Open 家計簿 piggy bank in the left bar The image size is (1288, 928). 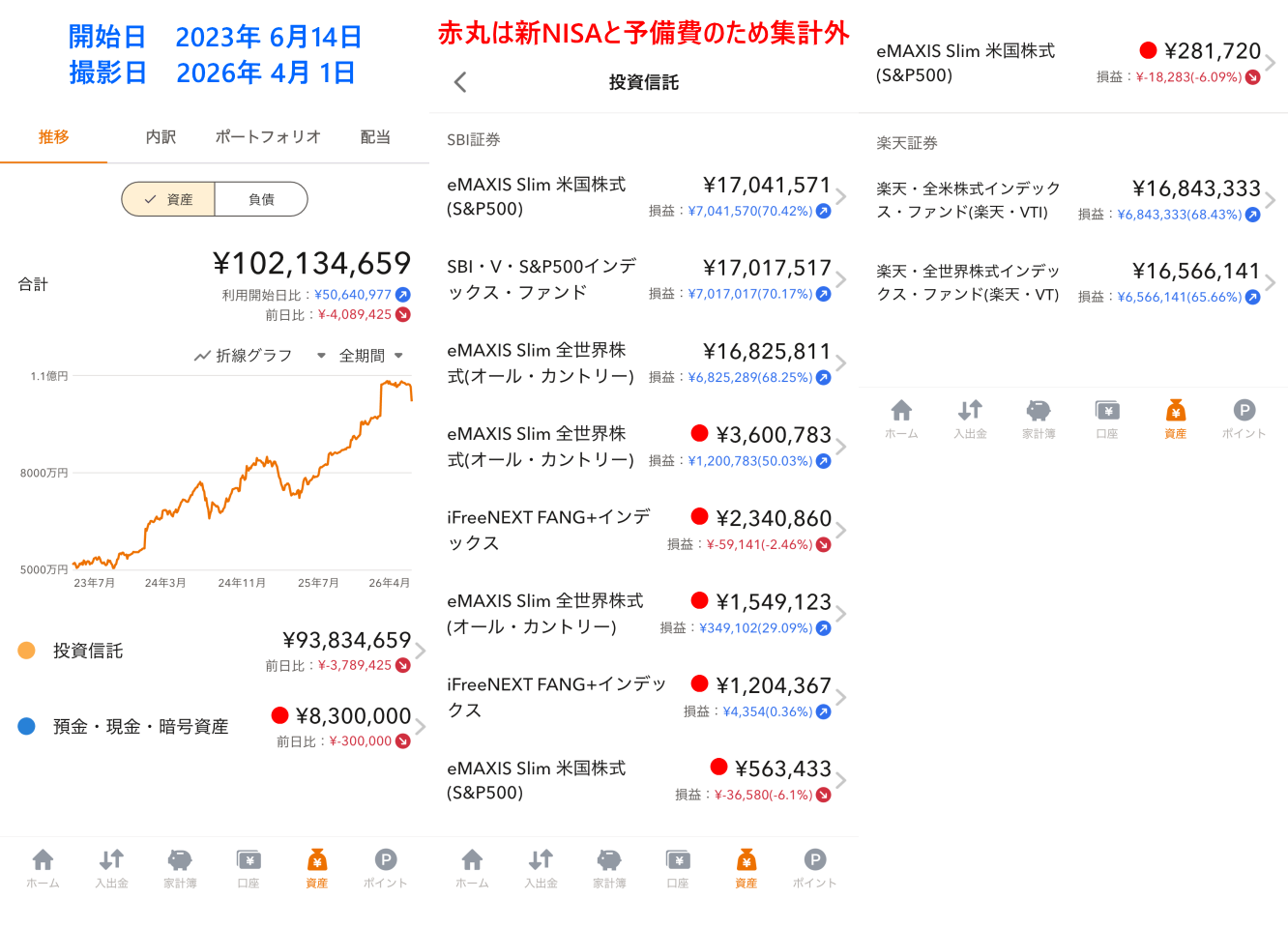tap(180, 867)
